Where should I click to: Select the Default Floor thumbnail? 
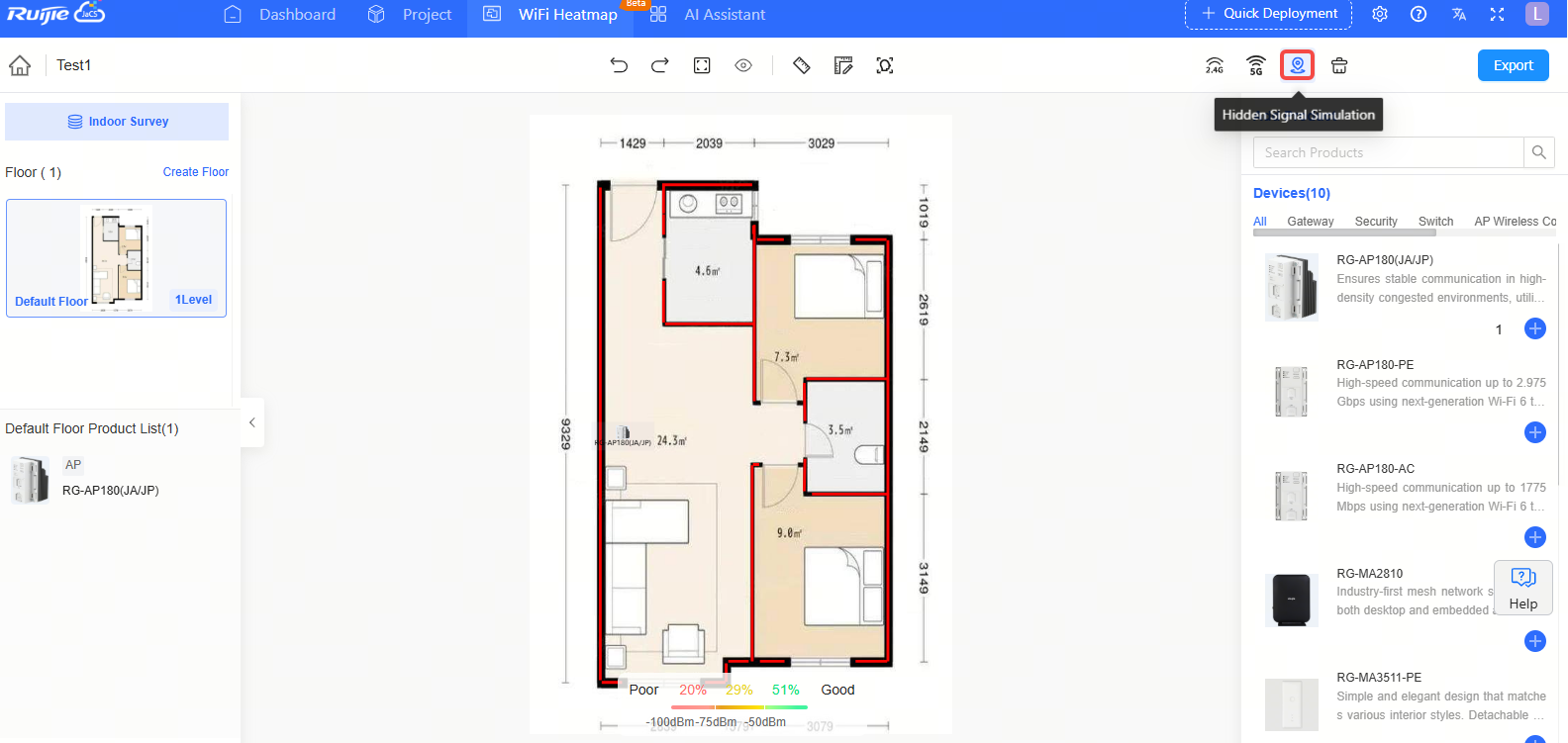[117, 258]
